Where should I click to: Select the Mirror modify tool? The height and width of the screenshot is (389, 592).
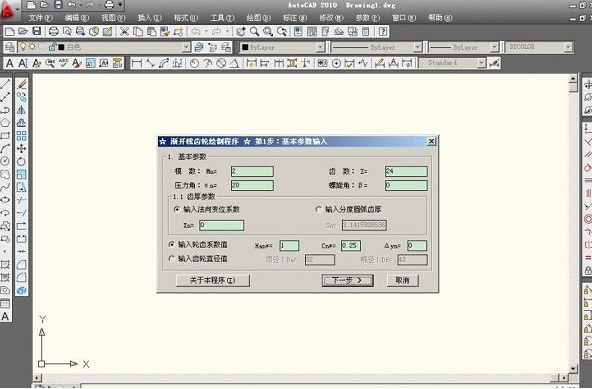coord(22,110)
